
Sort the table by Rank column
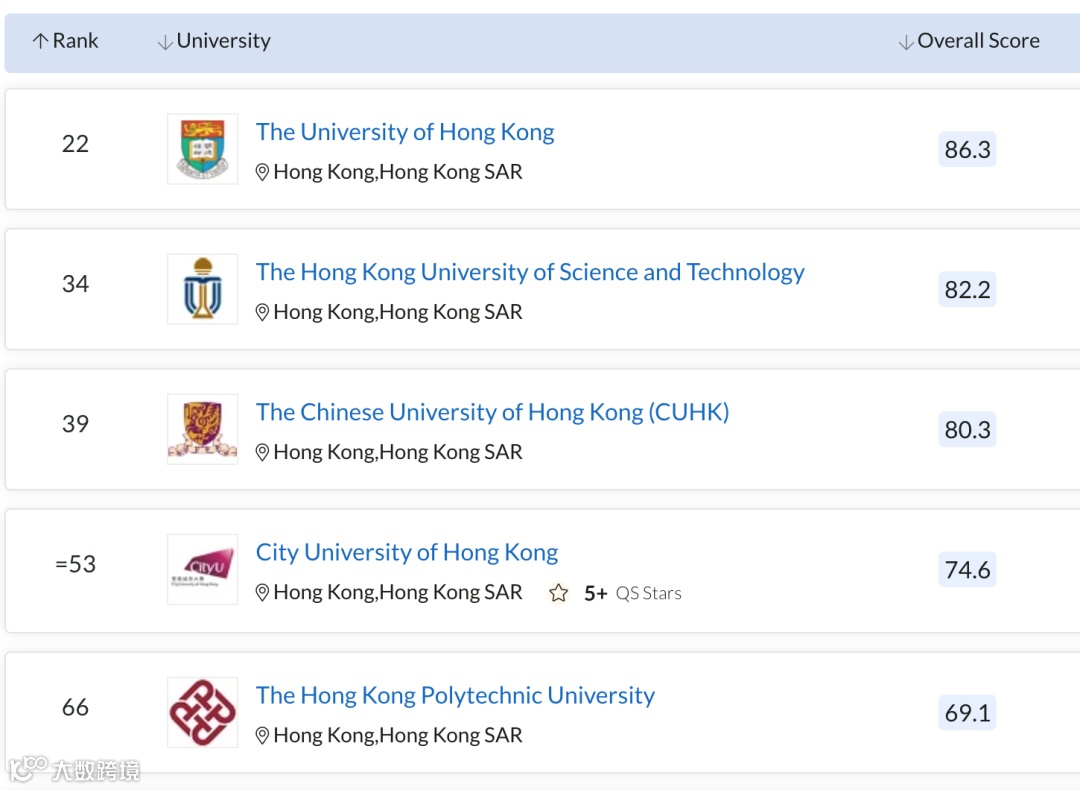(x=66, y=41)
